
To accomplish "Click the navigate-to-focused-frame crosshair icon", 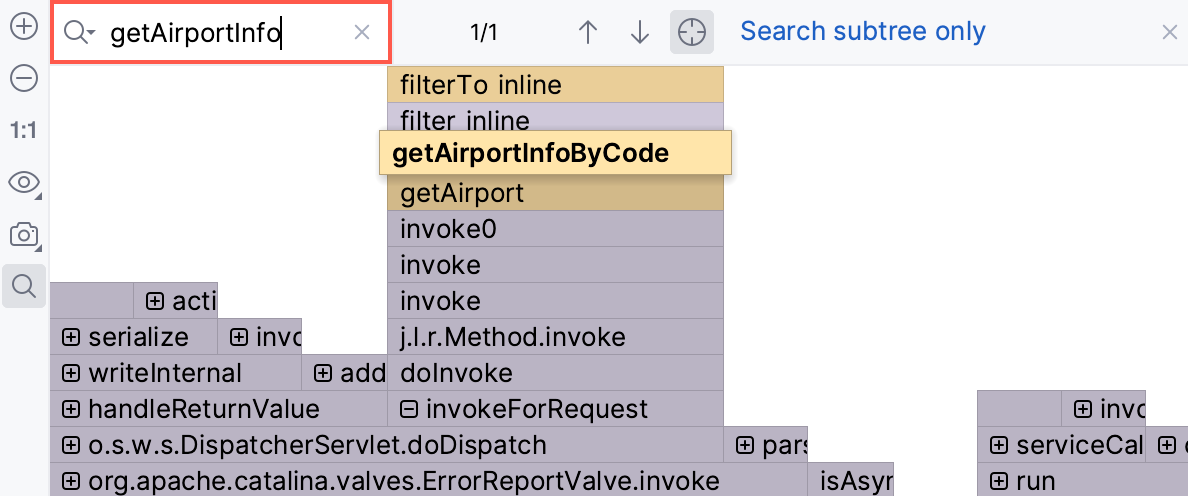I will pyautogui.click(x=691, y=33).
